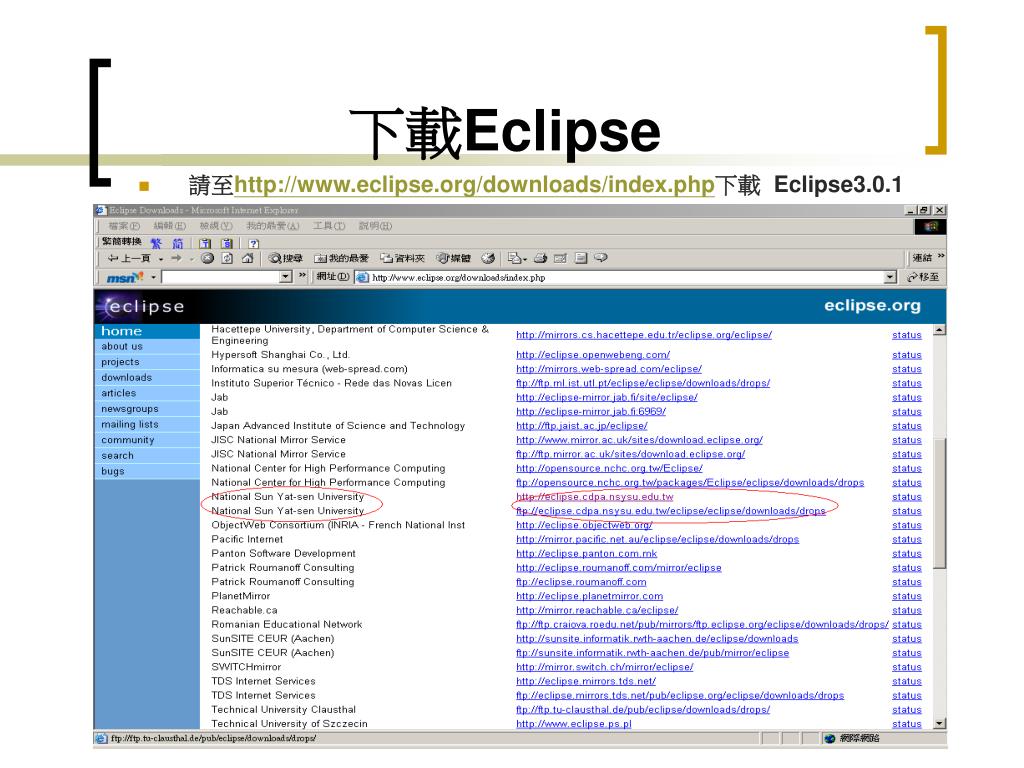Click the Stop loading icon
Viewport: 1024px width, 768px height.
208,259
